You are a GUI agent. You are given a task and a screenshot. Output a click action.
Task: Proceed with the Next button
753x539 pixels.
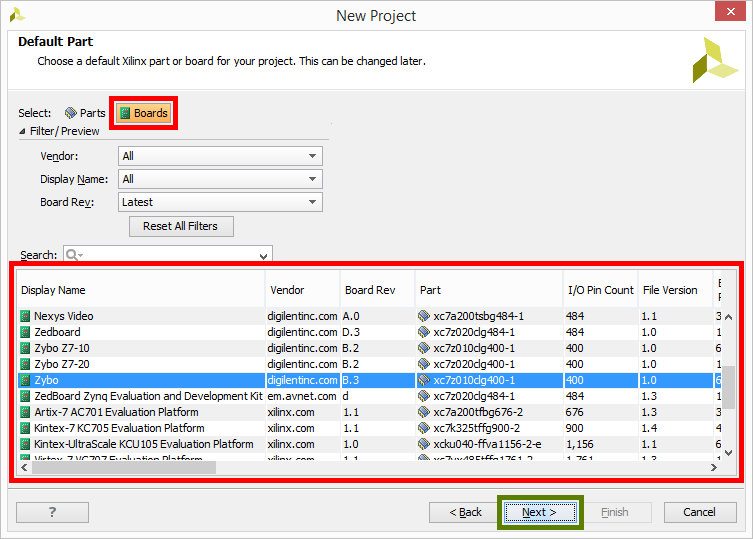[540, 512]
